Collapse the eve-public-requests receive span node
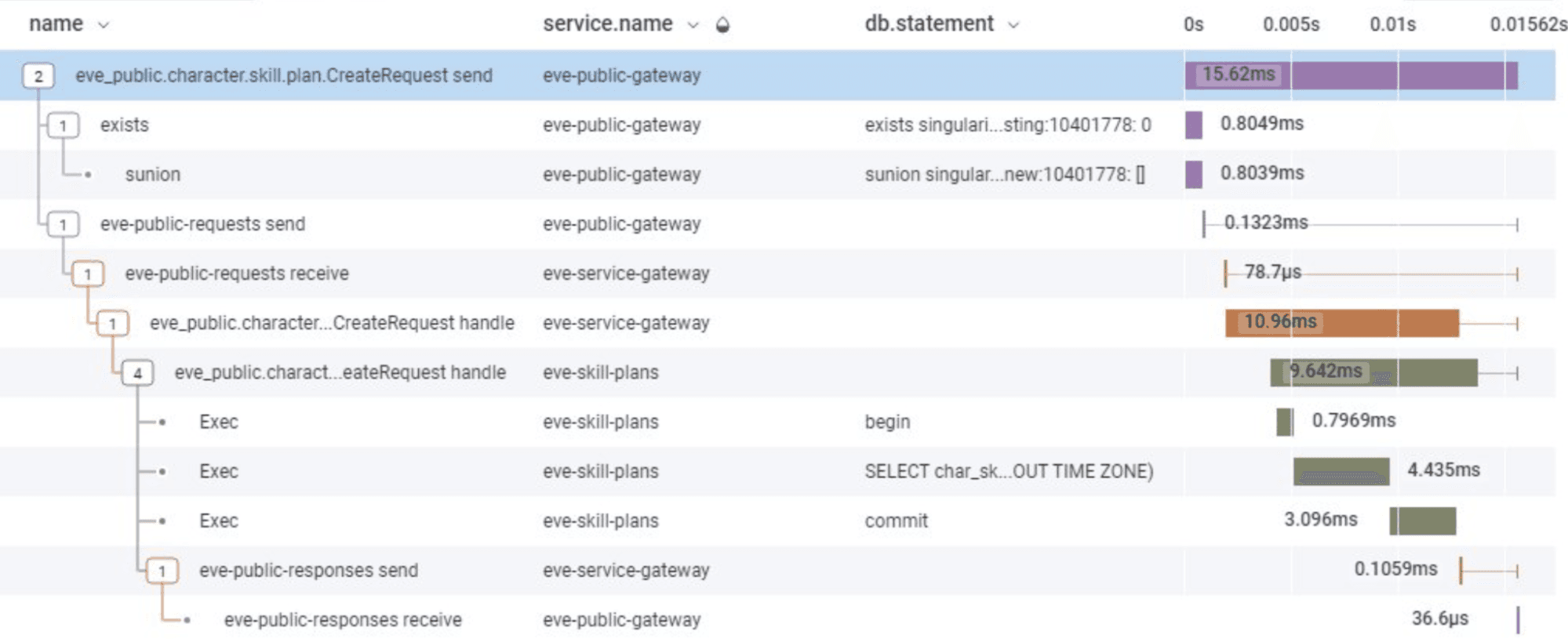Screen dimensions: 1568x642 [88, 274]
